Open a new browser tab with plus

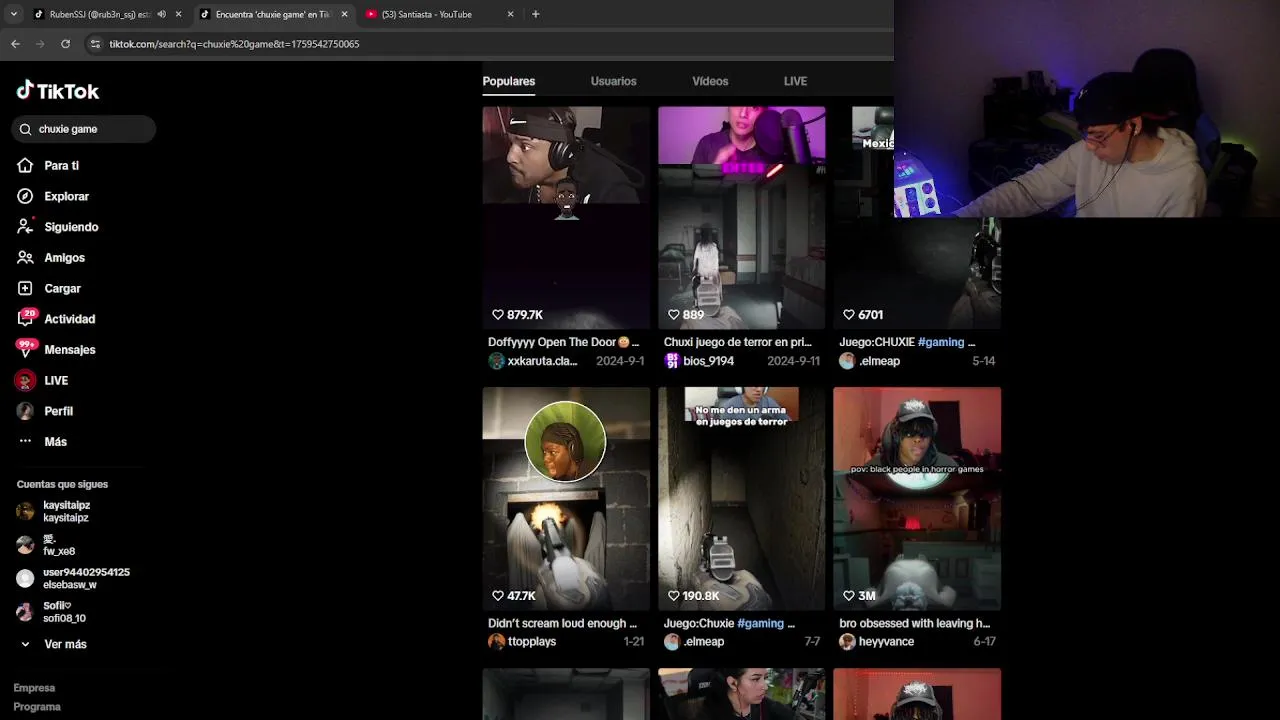point(535,14)
